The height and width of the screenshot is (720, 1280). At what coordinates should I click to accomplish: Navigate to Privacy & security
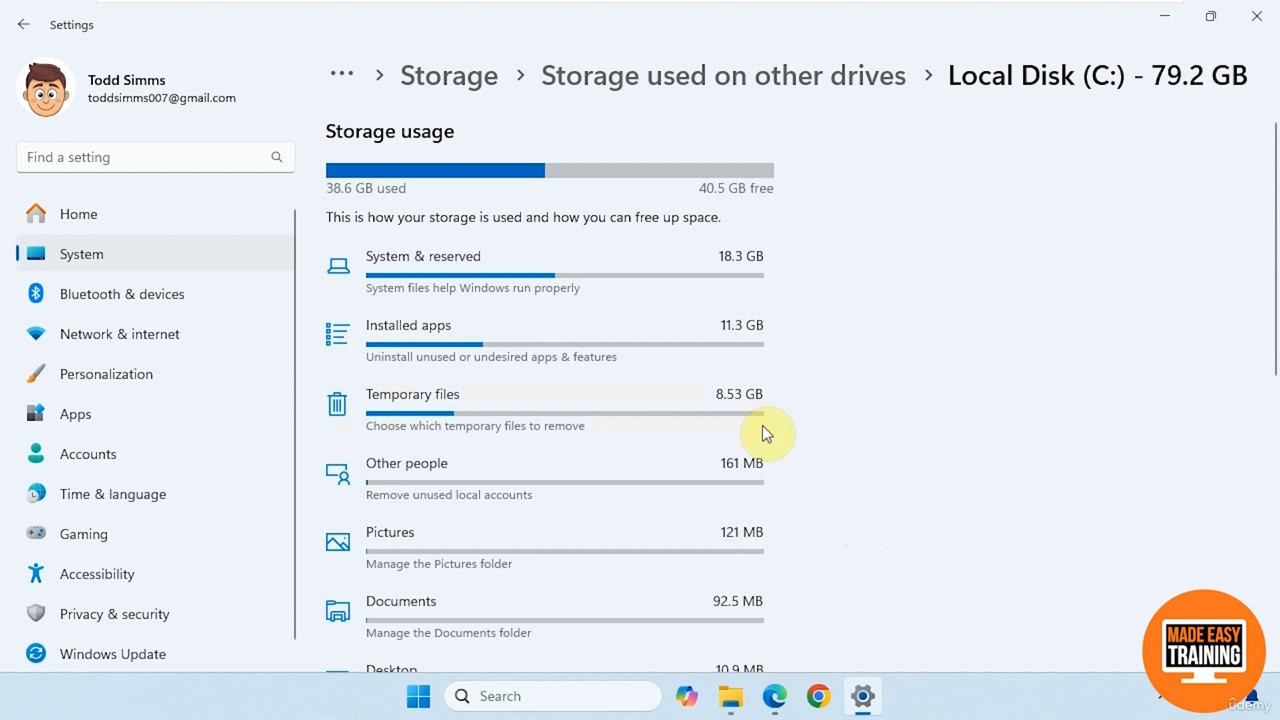[114, 614]
